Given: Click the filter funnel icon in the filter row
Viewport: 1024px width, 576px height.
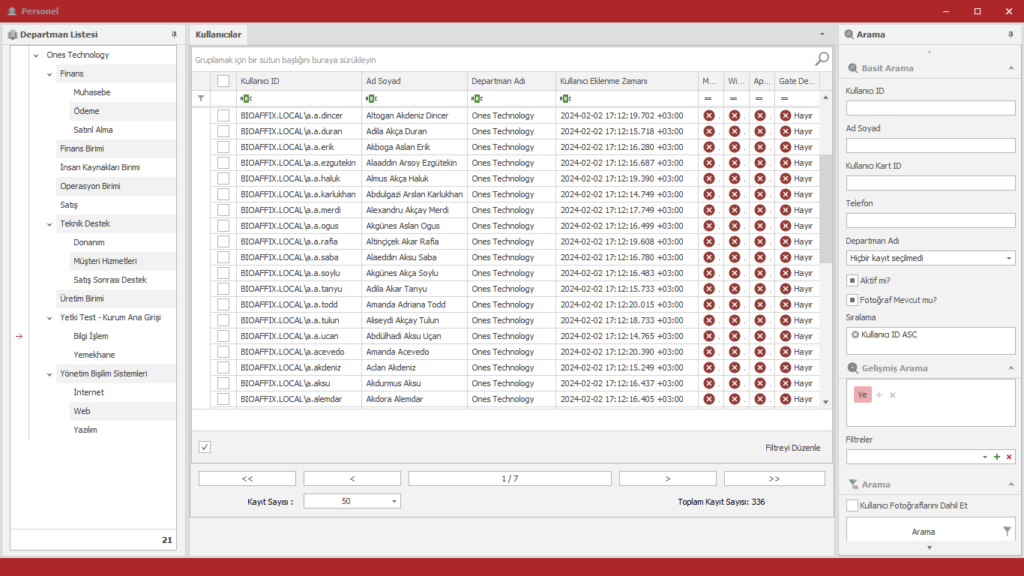Looking at the screenshot, I should (201, 99).
